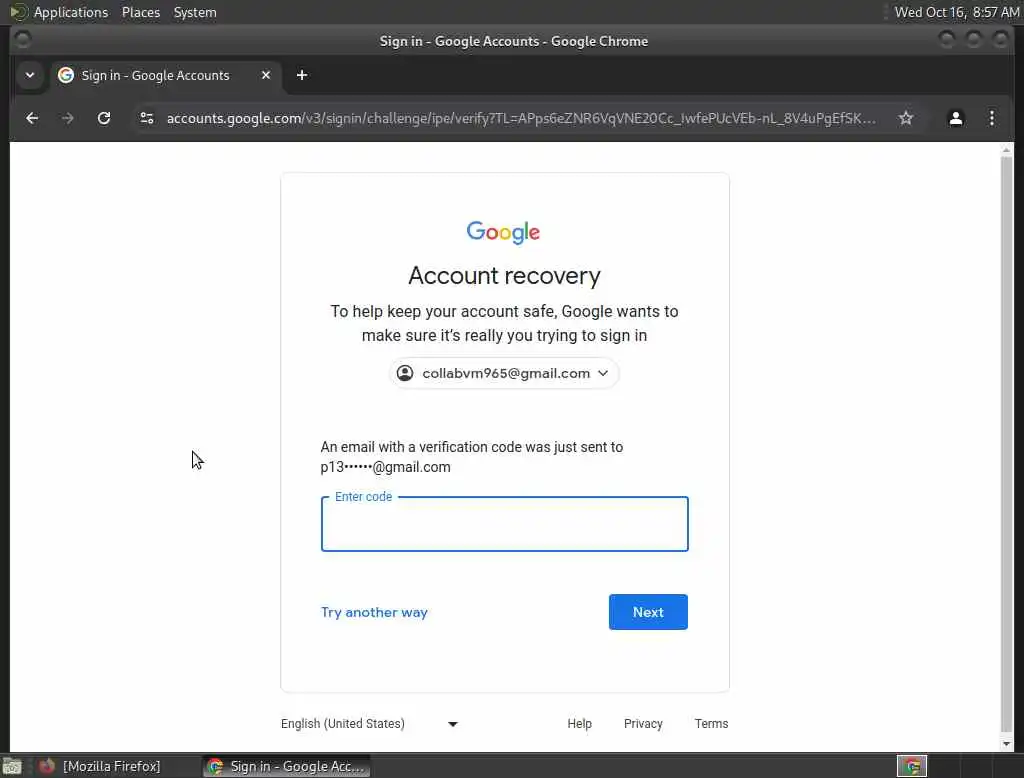Image resolution: width=1024 pixels, height=778 pixels.
Task: Open the Chrome profile icon
Action: (x=955, y=118)
